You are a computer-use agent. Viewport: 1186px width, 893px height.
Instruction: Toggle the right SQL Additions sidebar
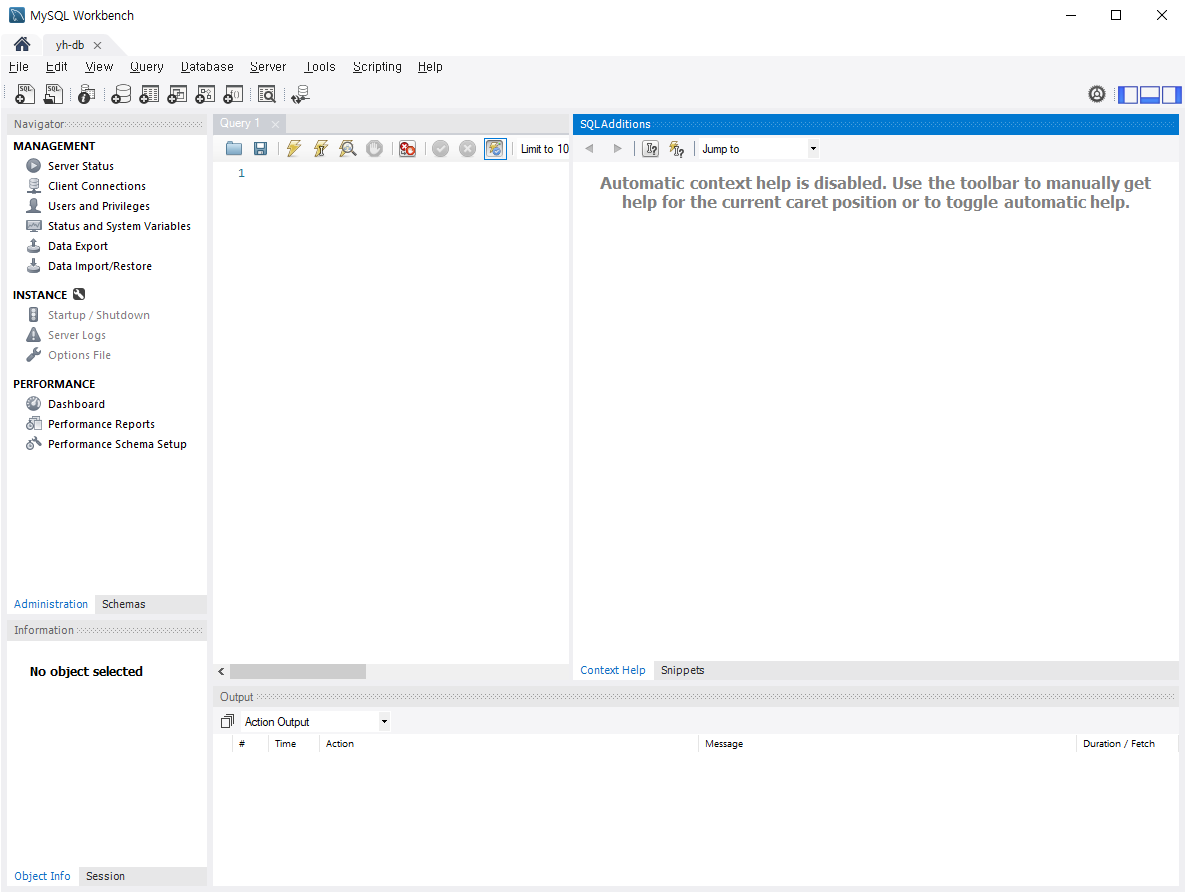click(1172, 95)
